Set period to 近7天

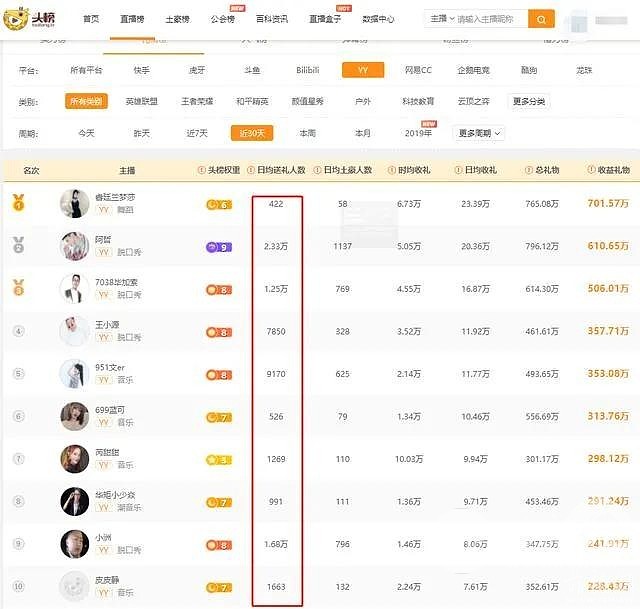click(197, 133)
